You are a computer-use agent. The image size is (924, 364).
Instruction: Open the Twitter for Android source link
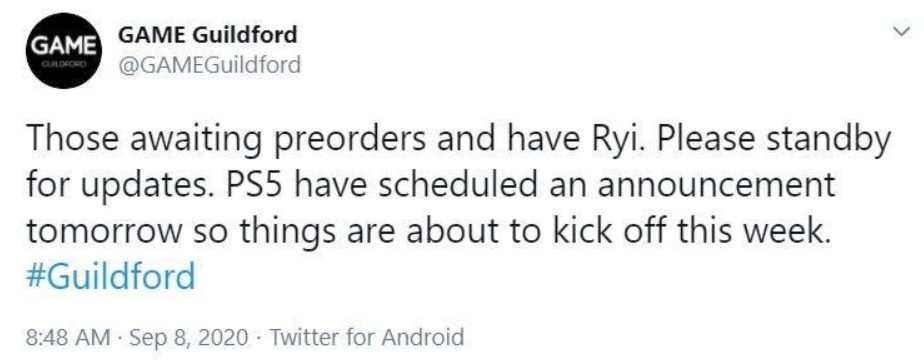point(366,338)
